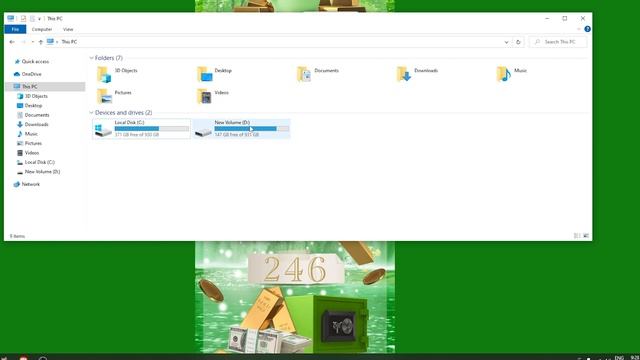Go up one level with Up arrow
Viewport: 640px width, 360px height.
coord(40,42)
